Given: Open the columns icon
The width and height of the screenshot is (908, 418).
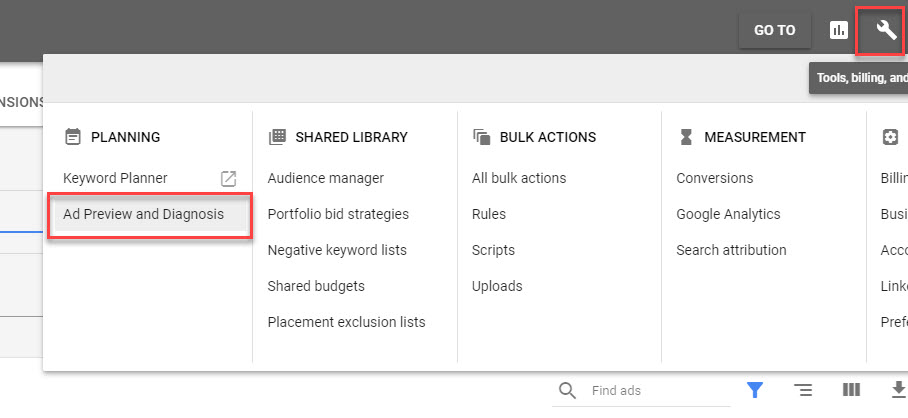Looking at the screenshot, I should (851, 390).
